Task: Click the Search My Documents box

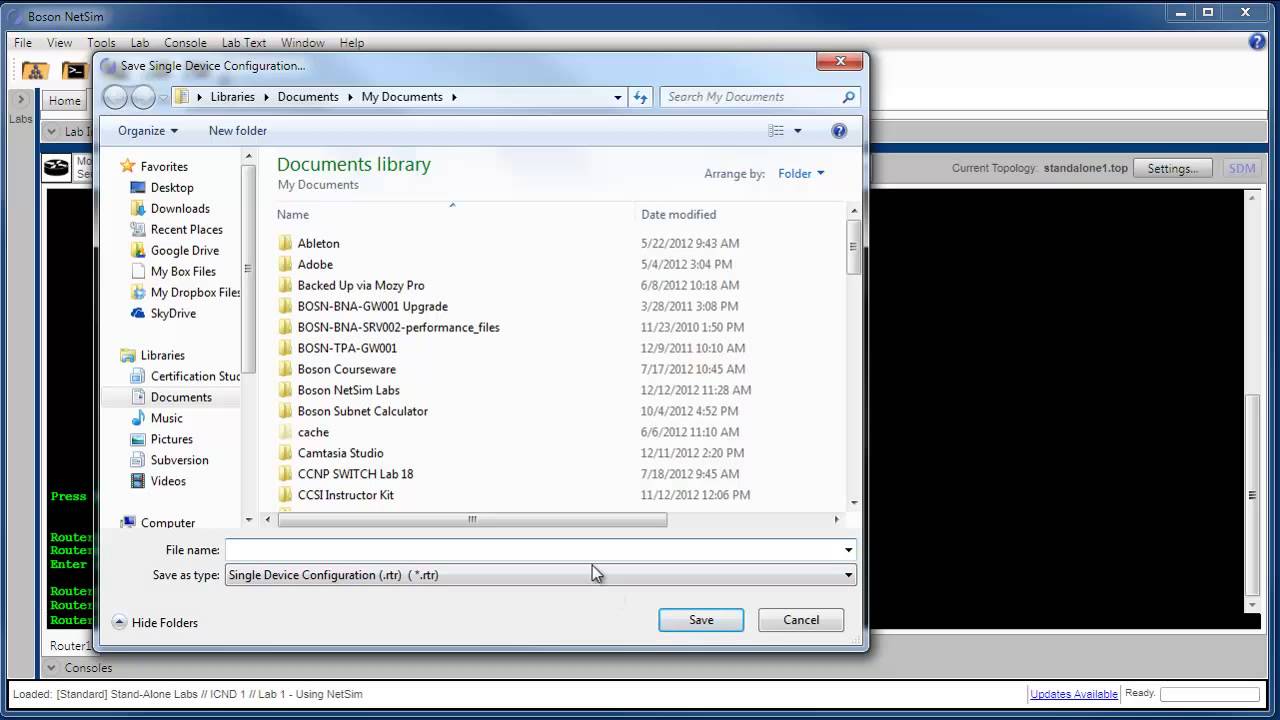Action: pos(750,97)
